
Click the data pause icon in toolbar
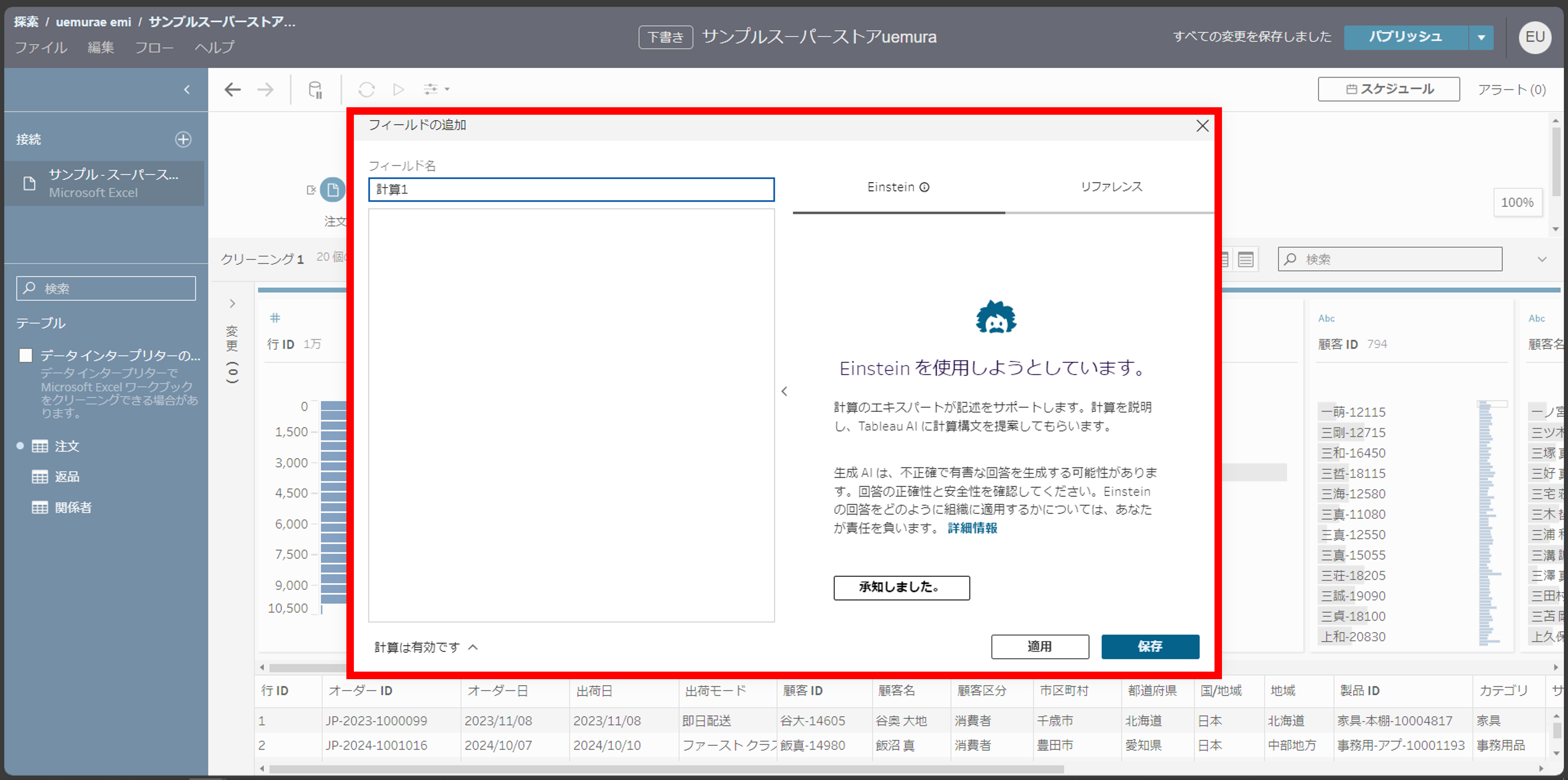tap(315, 90)
